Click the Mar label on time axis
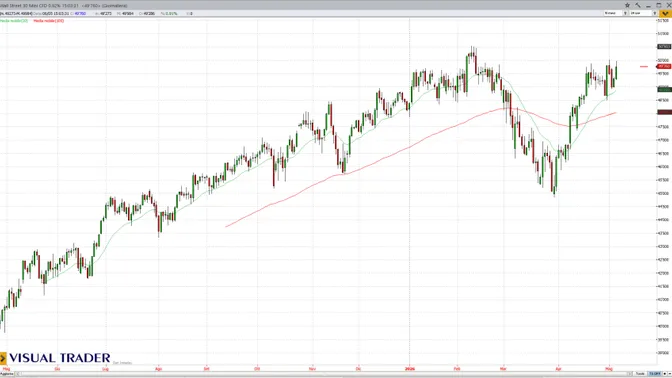 pyautogui.click(x=503, y=369)
